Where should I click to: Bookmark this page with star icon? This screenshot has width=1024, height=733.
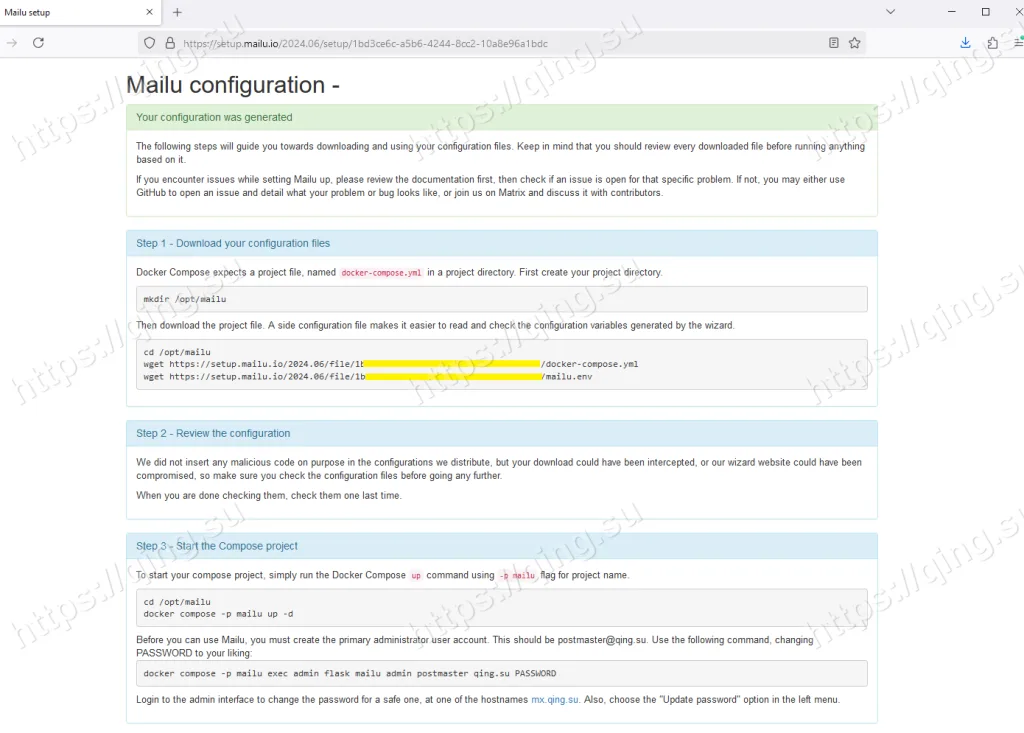click(854, 43)
